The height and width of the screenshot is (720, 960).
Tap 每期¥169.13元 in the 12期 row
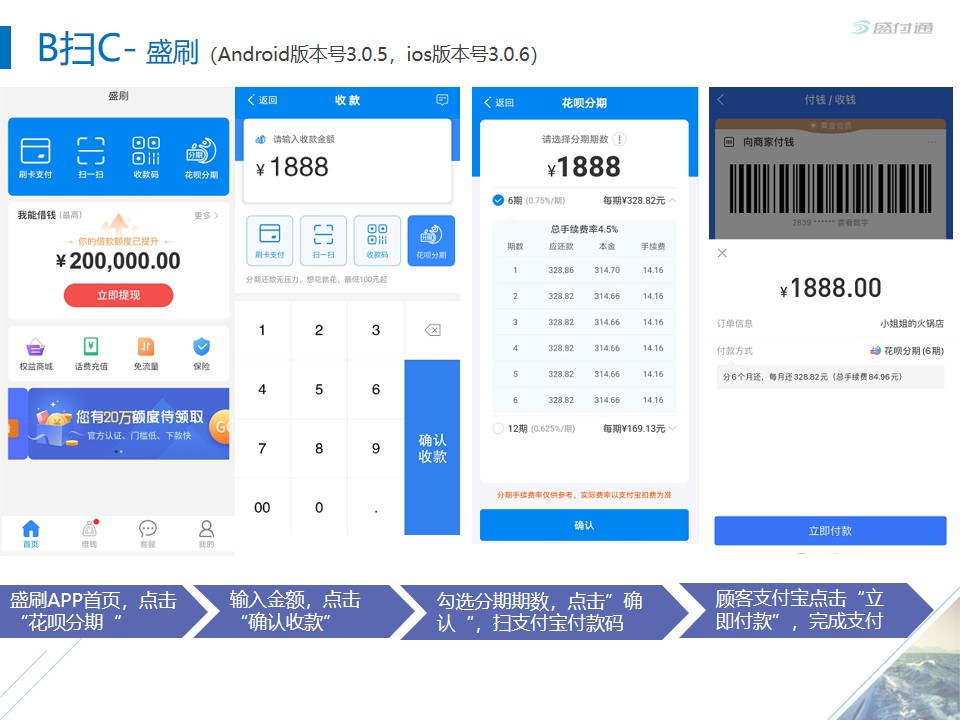point(634,428)
